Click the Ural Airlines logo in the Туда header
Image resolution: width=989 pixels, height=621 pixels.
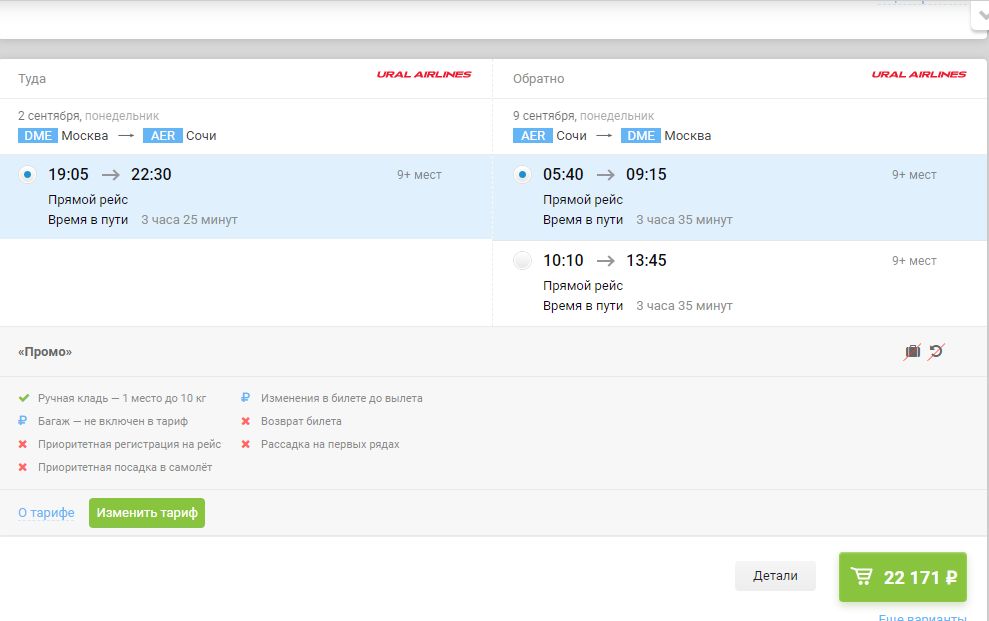[424, 75]
